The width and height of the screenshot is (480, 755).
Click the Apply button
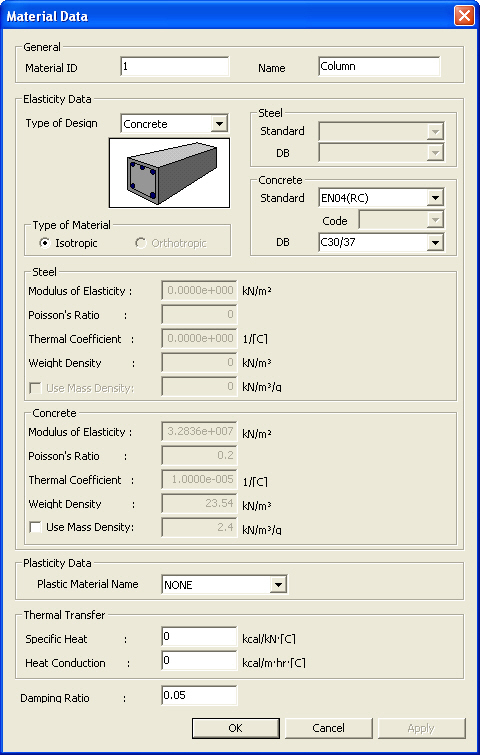[421, 728]
